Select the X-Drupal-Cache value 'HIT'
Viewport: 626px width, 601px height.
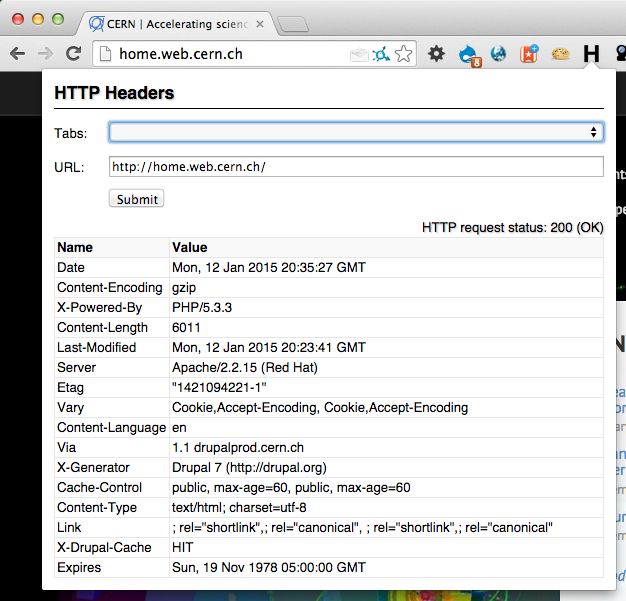[182, 547]
